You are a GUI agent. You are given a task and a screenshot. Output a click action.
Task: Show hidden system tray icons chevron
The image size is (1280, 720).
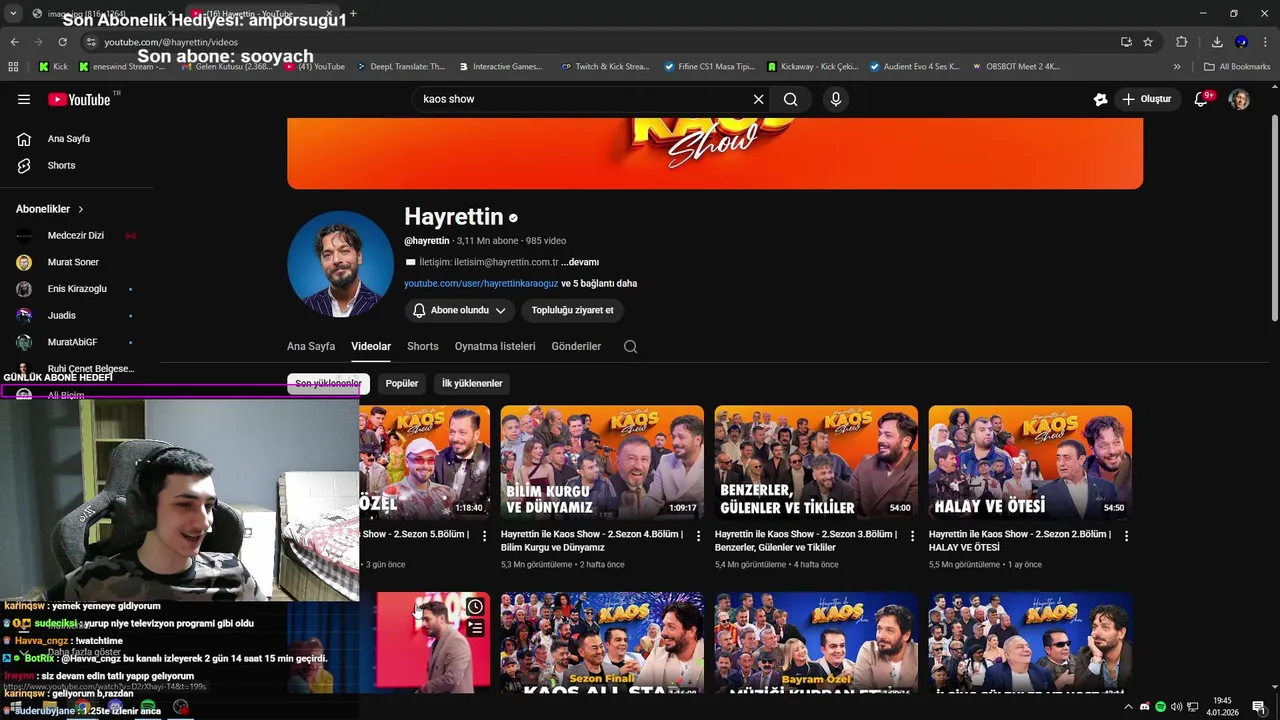click(x=1129, y=707)
